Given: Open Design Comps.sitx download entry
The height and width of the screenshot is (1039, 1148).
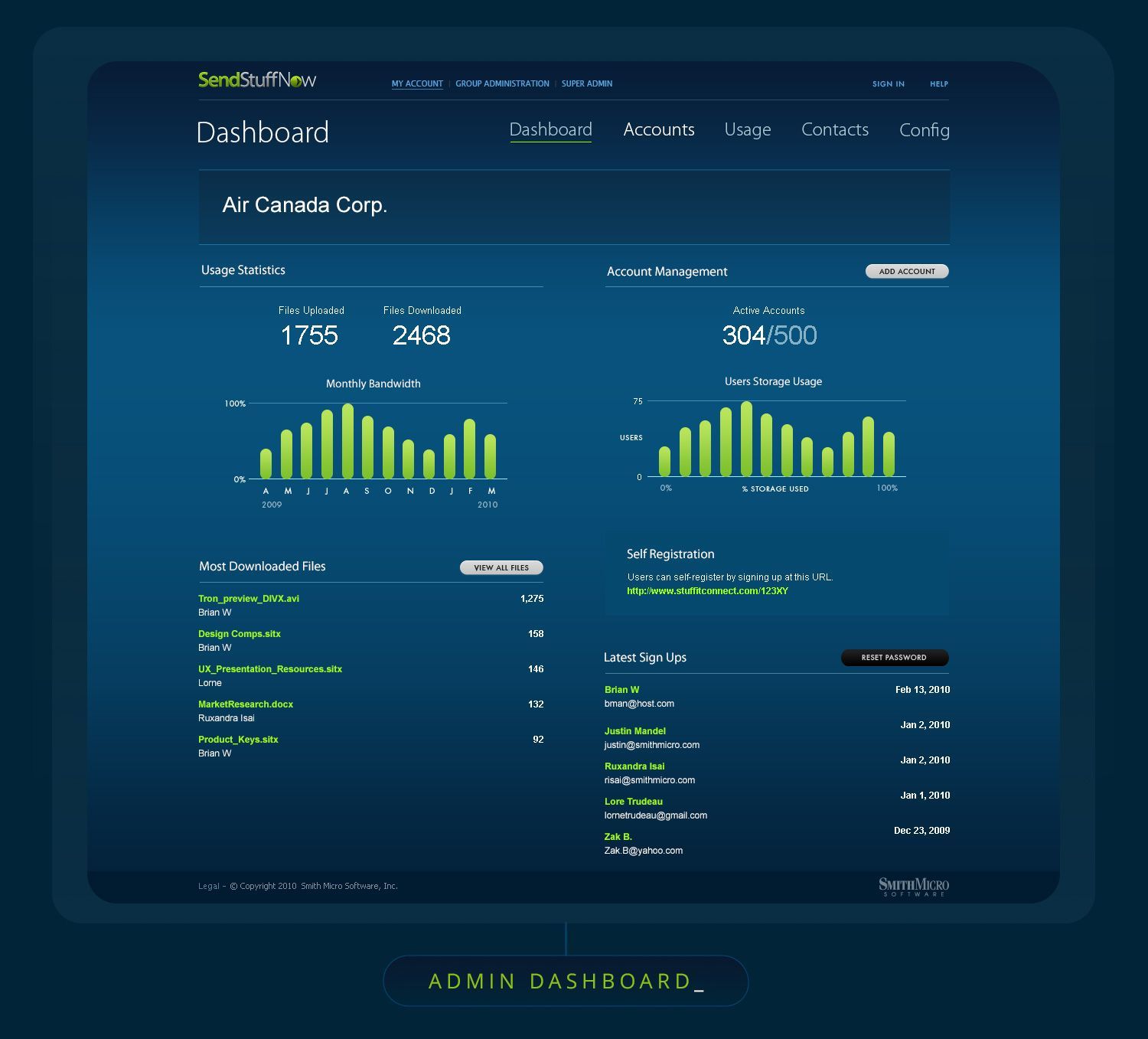Looking at the screenshot, I should tap(239, 634).
